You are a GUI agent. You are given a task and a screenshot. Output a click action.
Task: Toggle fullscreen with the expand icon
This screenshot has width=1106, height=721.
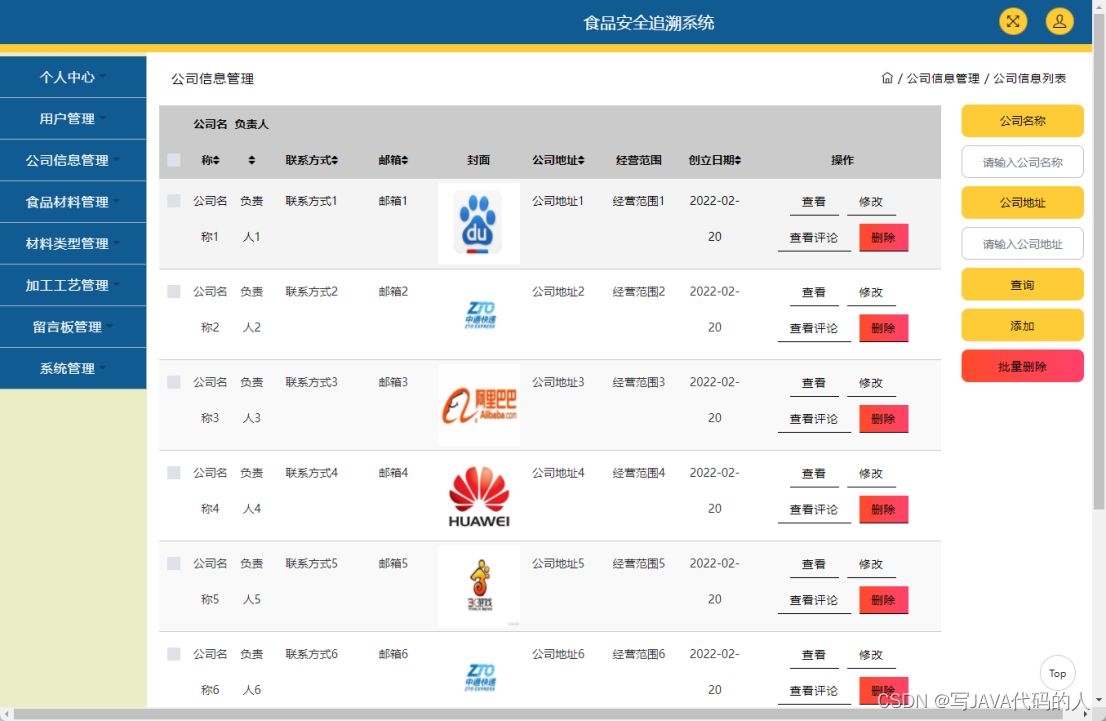click(1013, 21)
